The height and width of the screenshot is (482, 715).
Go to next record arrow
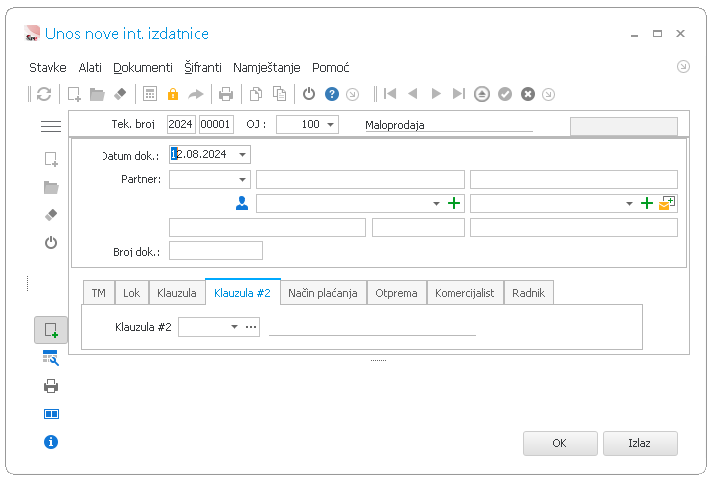pyautogui.click(x=436, y=94)
